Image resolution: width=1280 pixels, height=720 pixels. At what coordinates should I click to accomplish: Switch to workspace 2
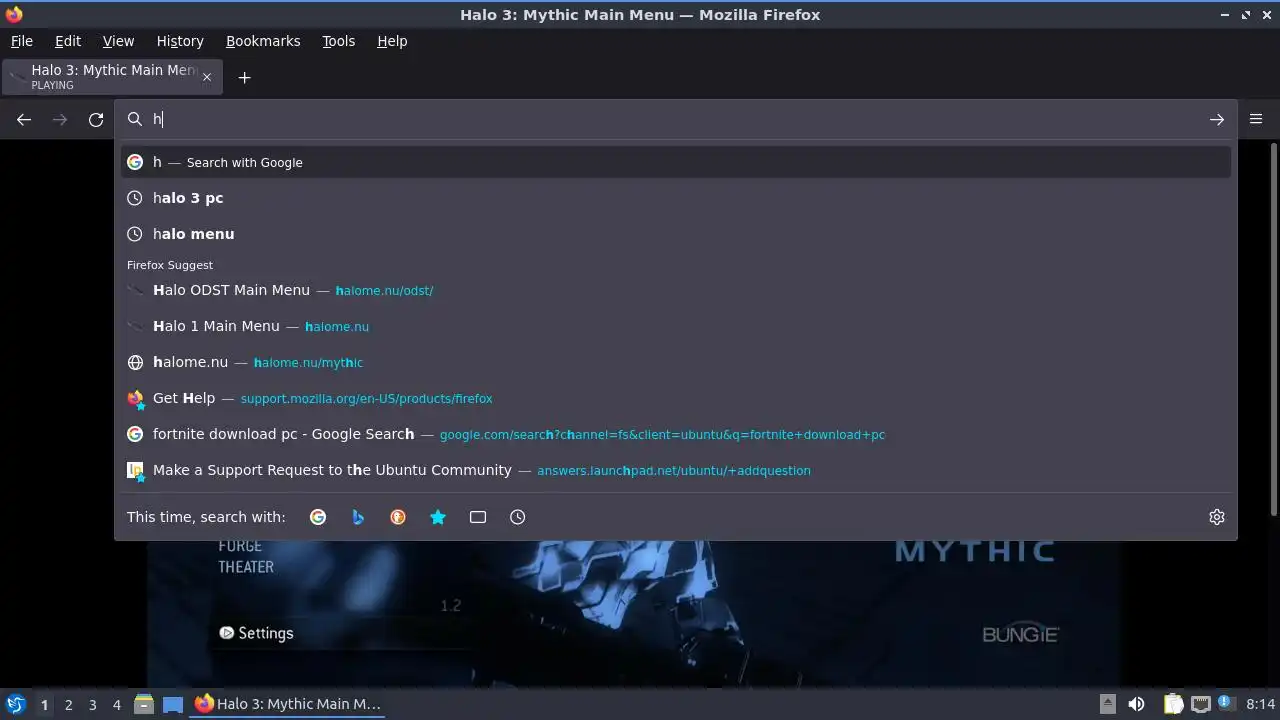click(x=68, y=705)
